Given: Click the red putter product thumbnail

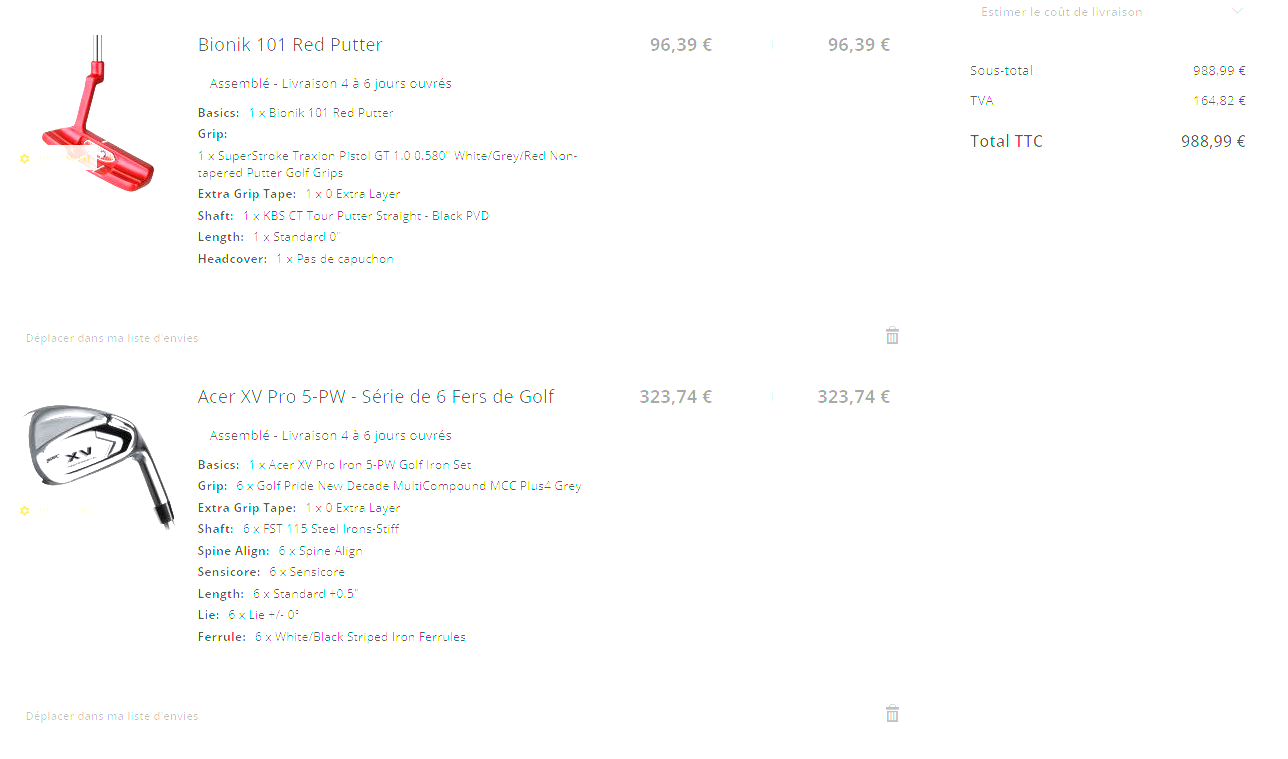Looking at the screenshot, I should 98,115.
